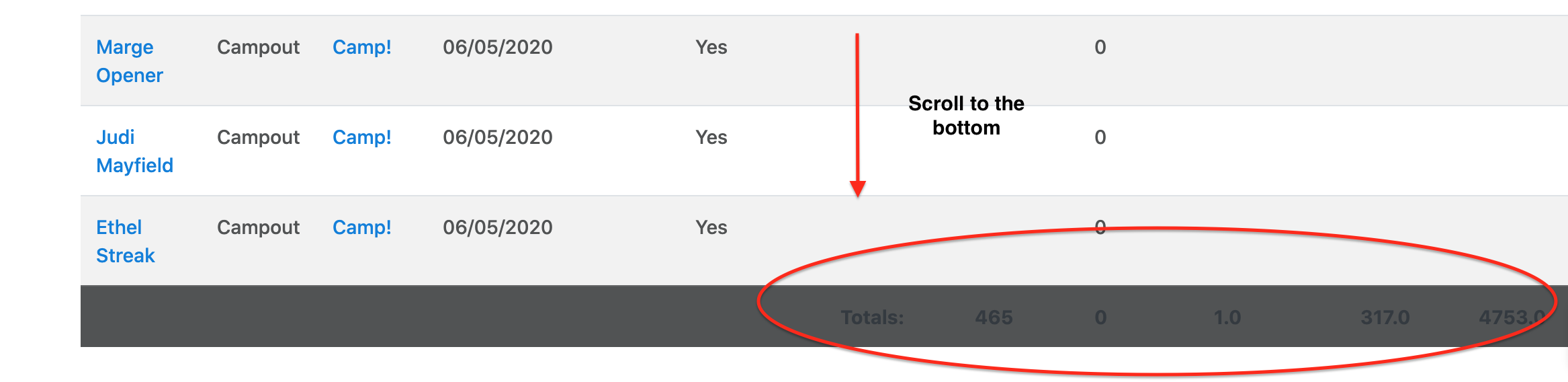This screenshot has width=1568, height=382.
Task: Open the Camp! link in Marge Opener's row
Action: click(362, 47)
